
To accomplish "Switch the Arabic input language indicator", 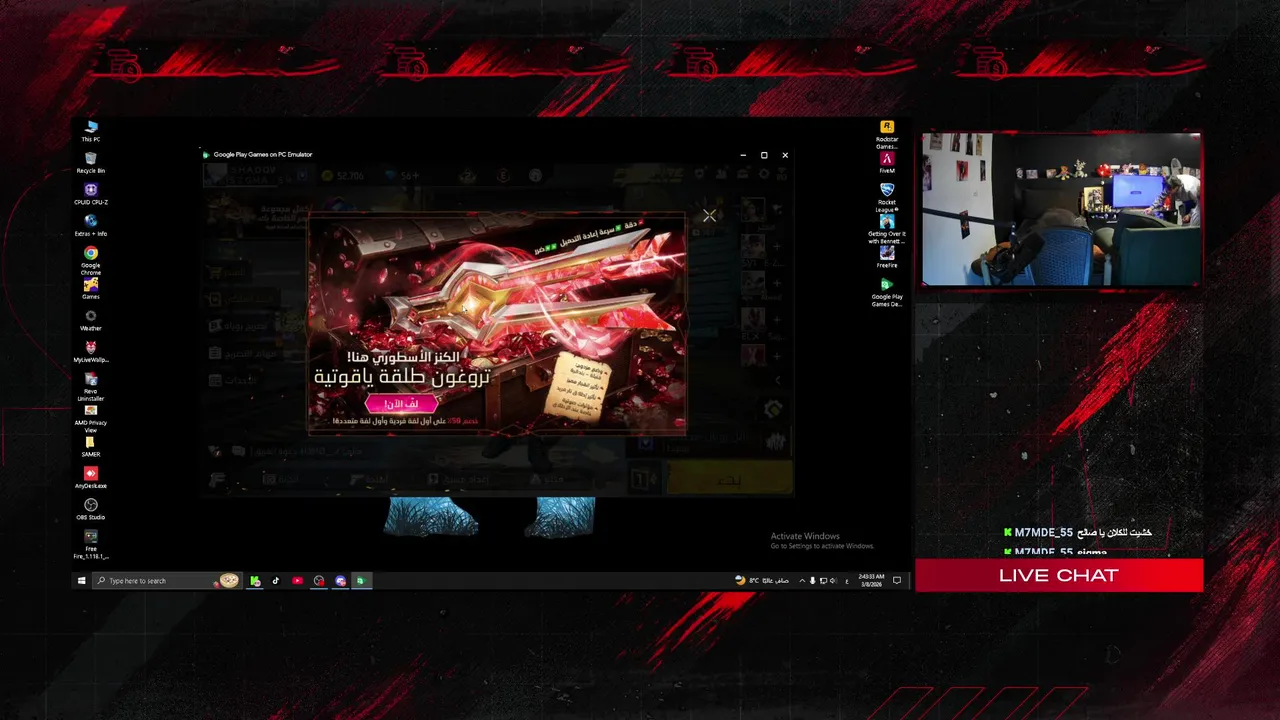I will (847, 580).
